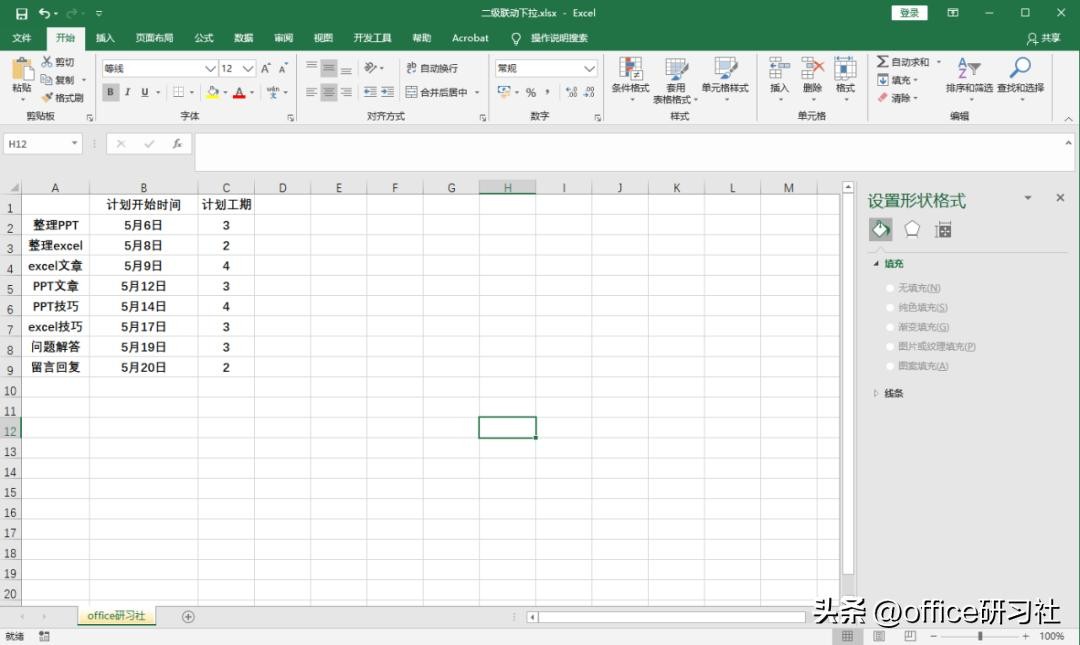Apply bold formatting with B icon

(x=110, y=92)
